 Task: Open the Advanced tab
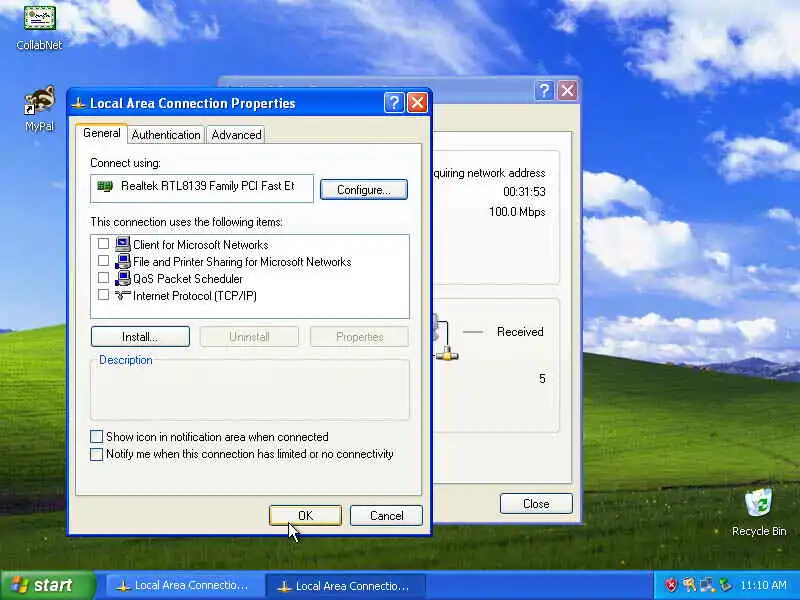tap(236, 135)
